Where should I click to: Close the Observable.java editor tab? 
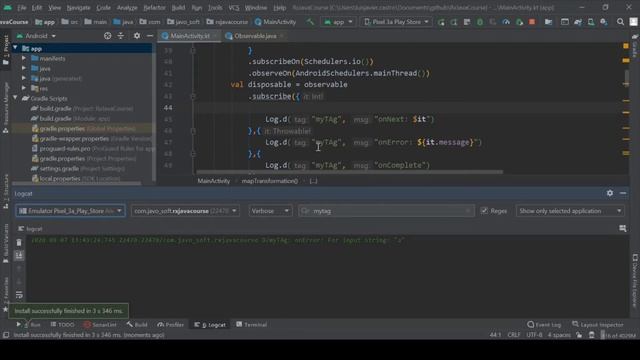282,36
